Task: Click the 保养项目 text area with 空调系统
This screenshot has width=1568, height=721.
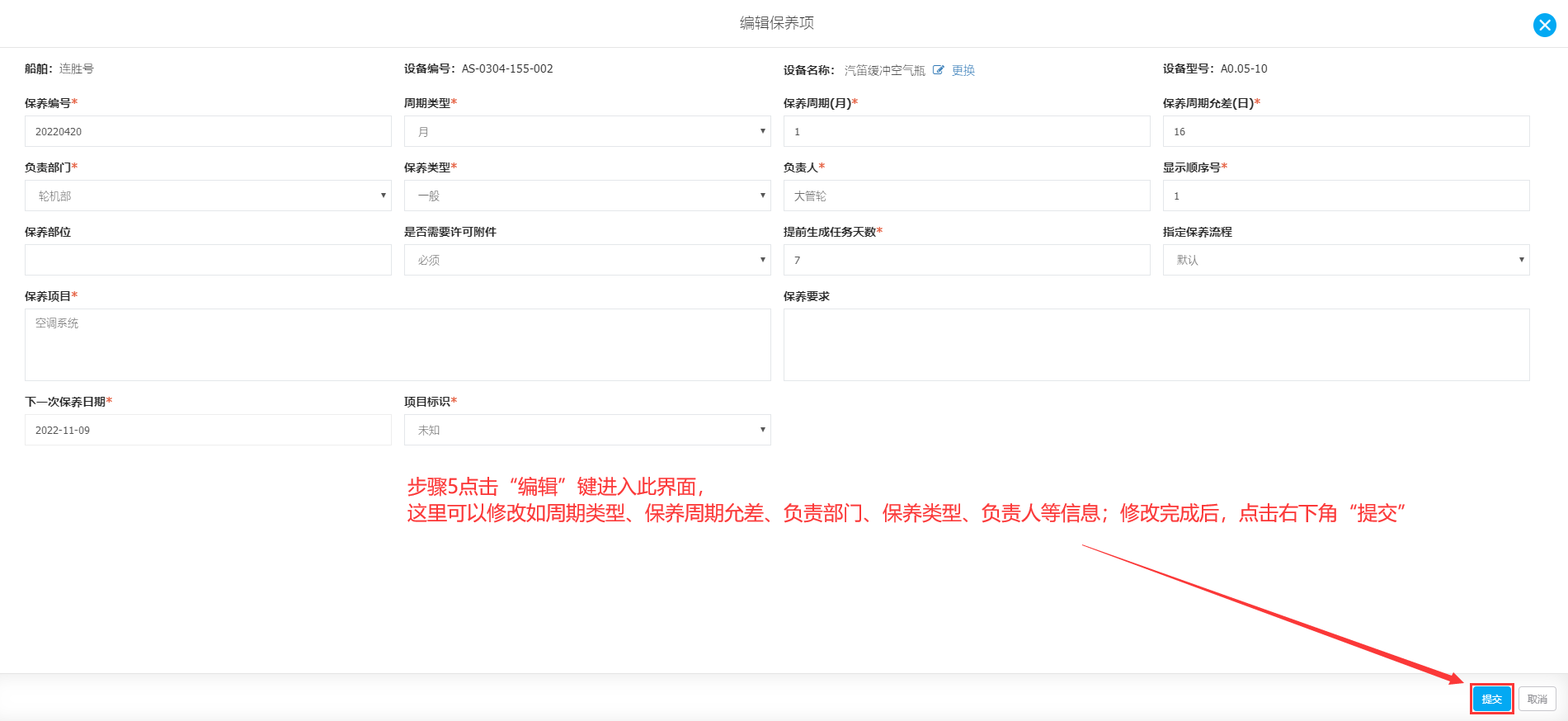Action: click(x=398, y=345)
